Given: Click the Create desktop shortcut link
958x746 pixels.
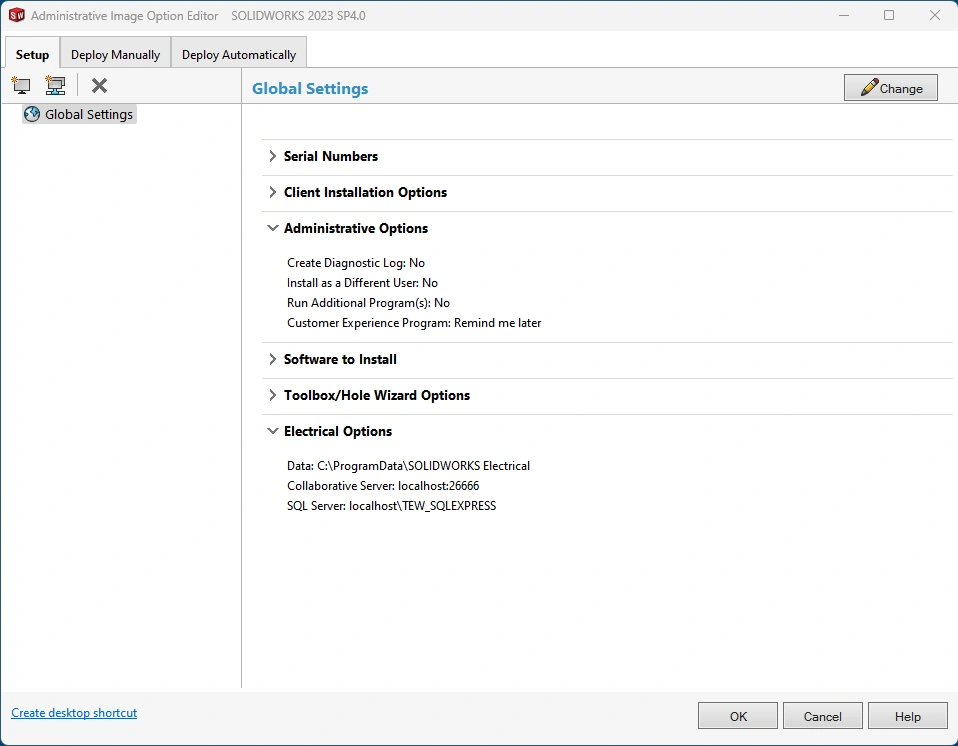Looking at the screenshot, I should [x=74, y=713].
